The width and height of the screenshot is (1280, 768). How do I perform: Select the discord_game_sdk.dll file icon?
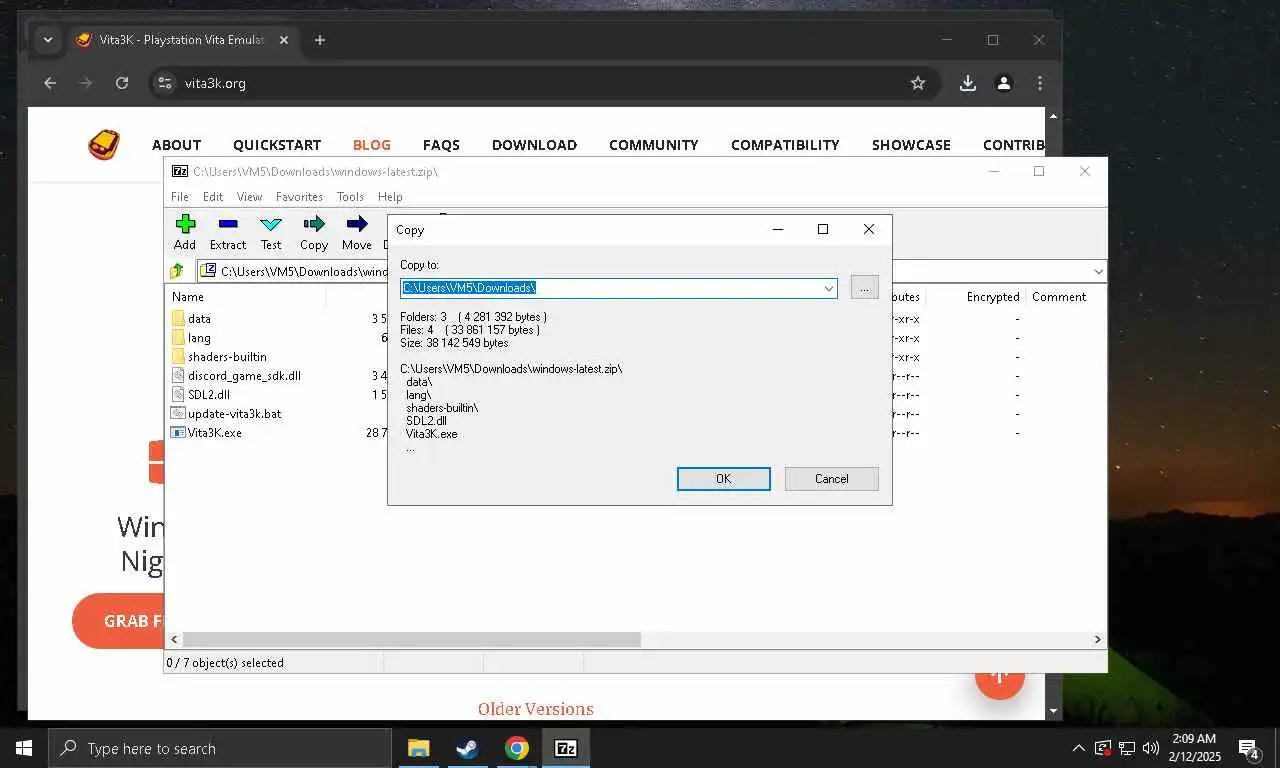click(178, 375)
